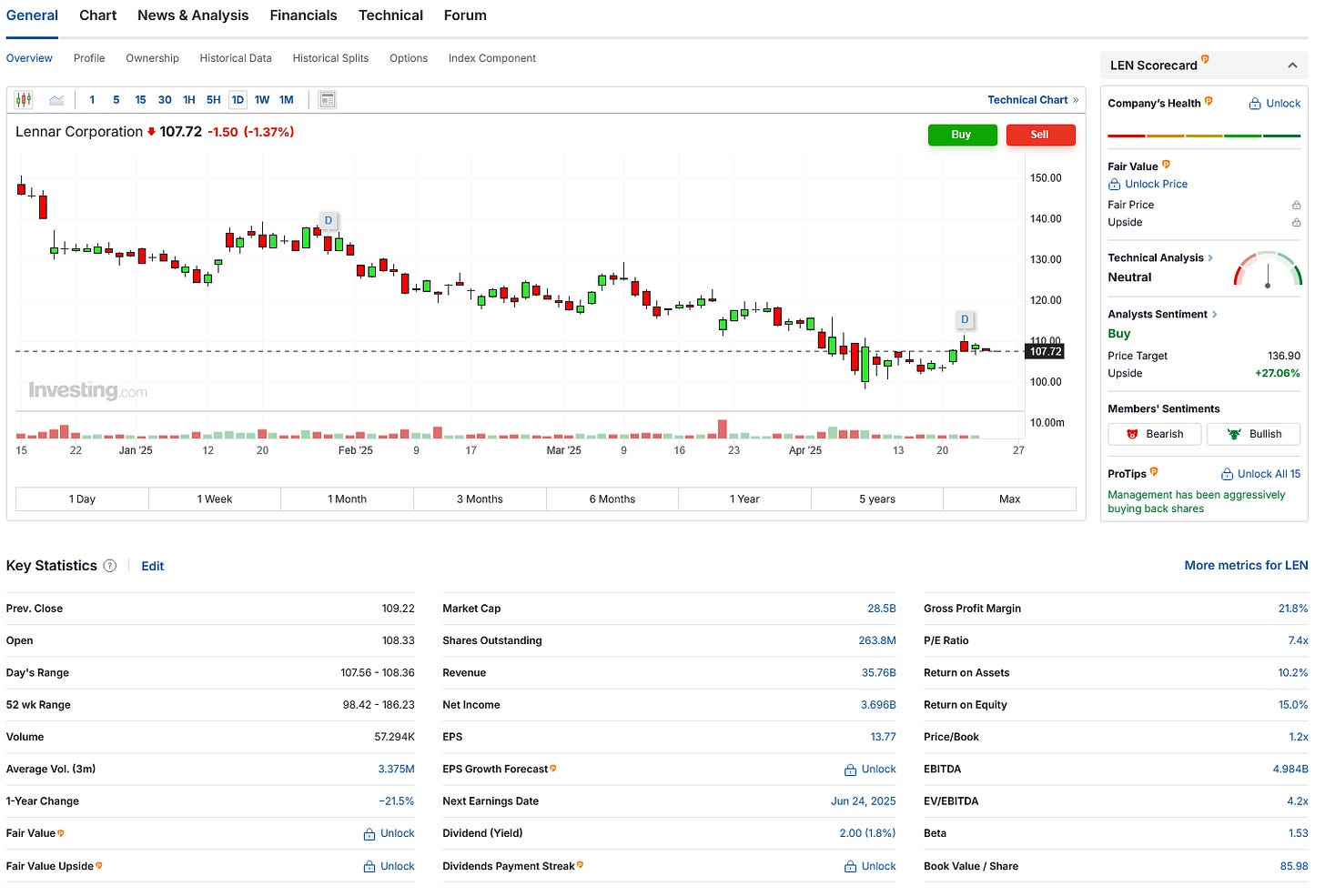Click the Upside lock icon under Fair Value
1325x896 pixels.
(x=1296, y=223)
